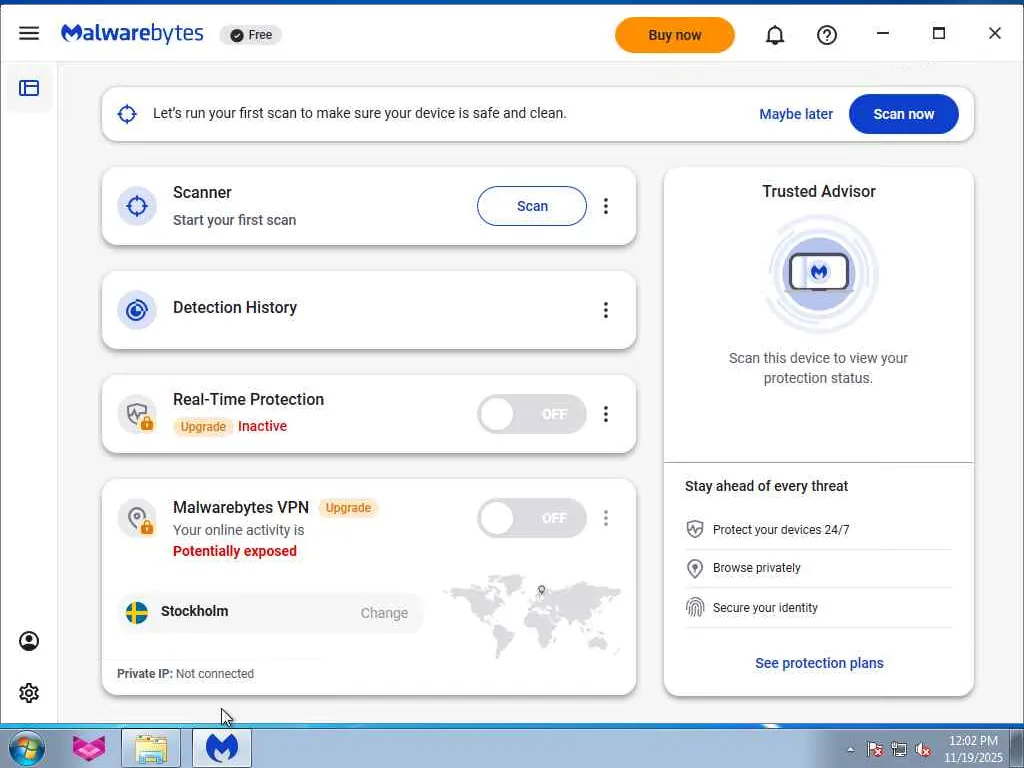Viewport: 1024px width, 768px height.
Task: Click the Free plan badge
Action: pyautogui.click(x=251, y=35)
